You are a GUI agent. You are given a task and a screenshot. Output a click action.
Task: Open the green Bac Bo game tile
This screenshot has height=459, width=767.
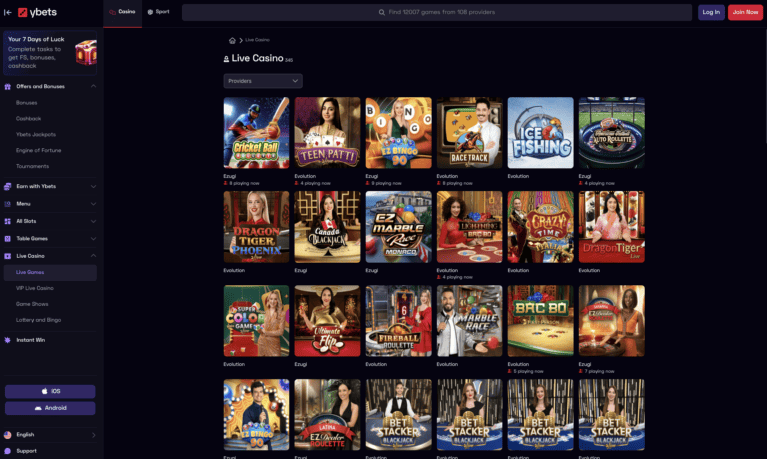pyautogui.click(x=541, y=321)
